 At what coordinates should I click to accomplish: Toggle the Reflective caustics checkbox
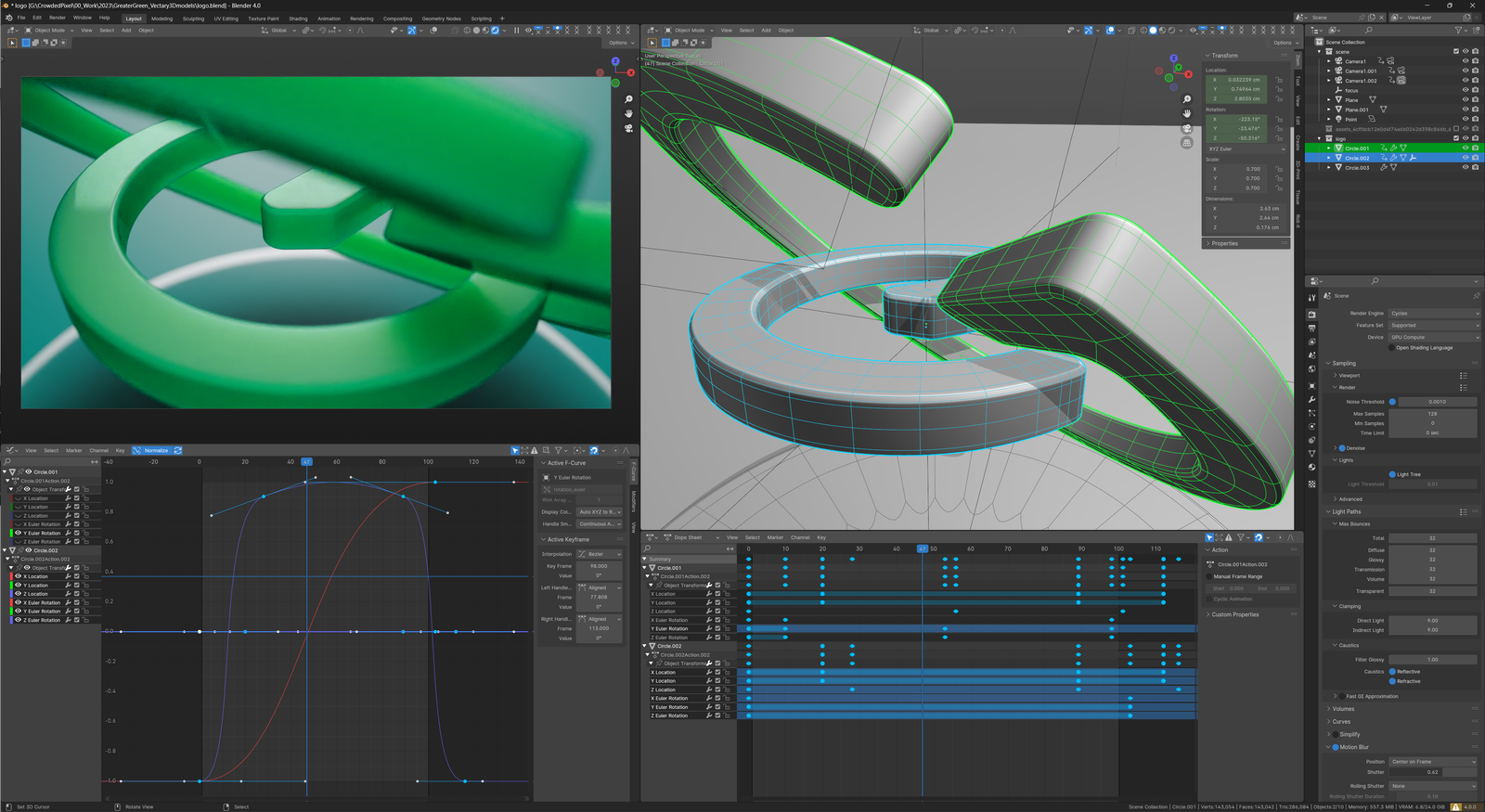pyautogui.click(x=1392, y=672)
